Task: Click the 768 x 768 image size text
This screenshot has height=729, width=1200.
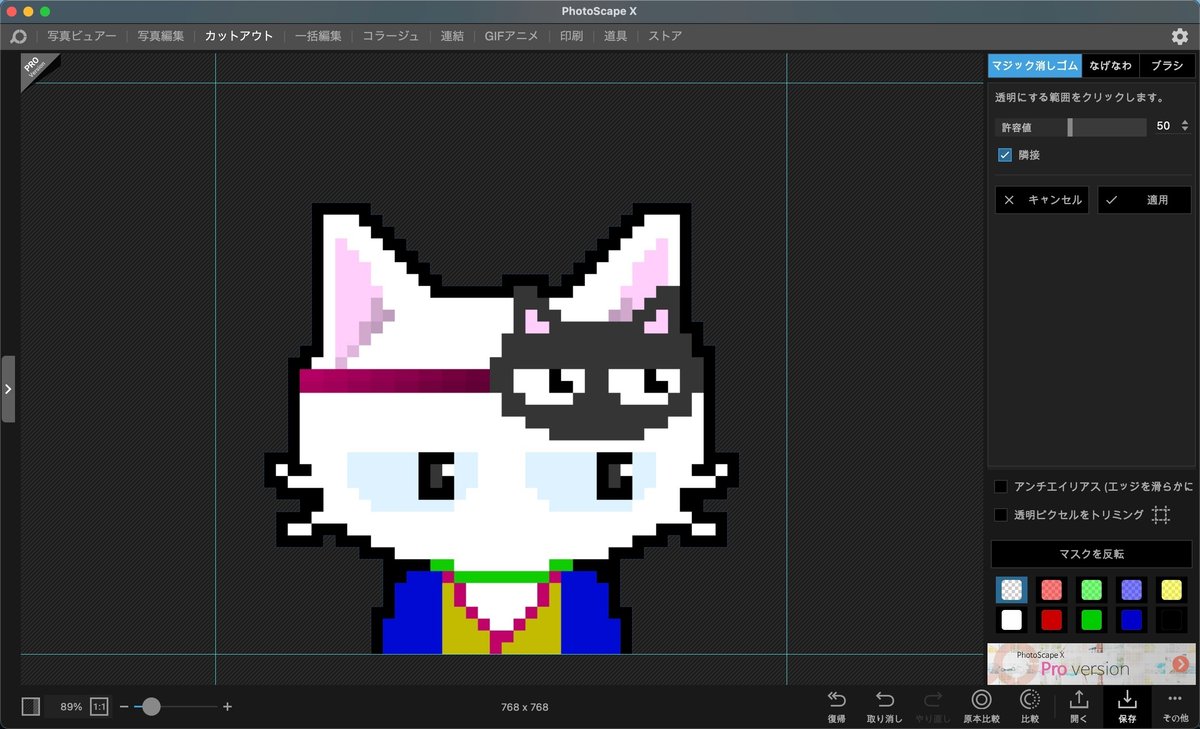Action: (525, 707)
